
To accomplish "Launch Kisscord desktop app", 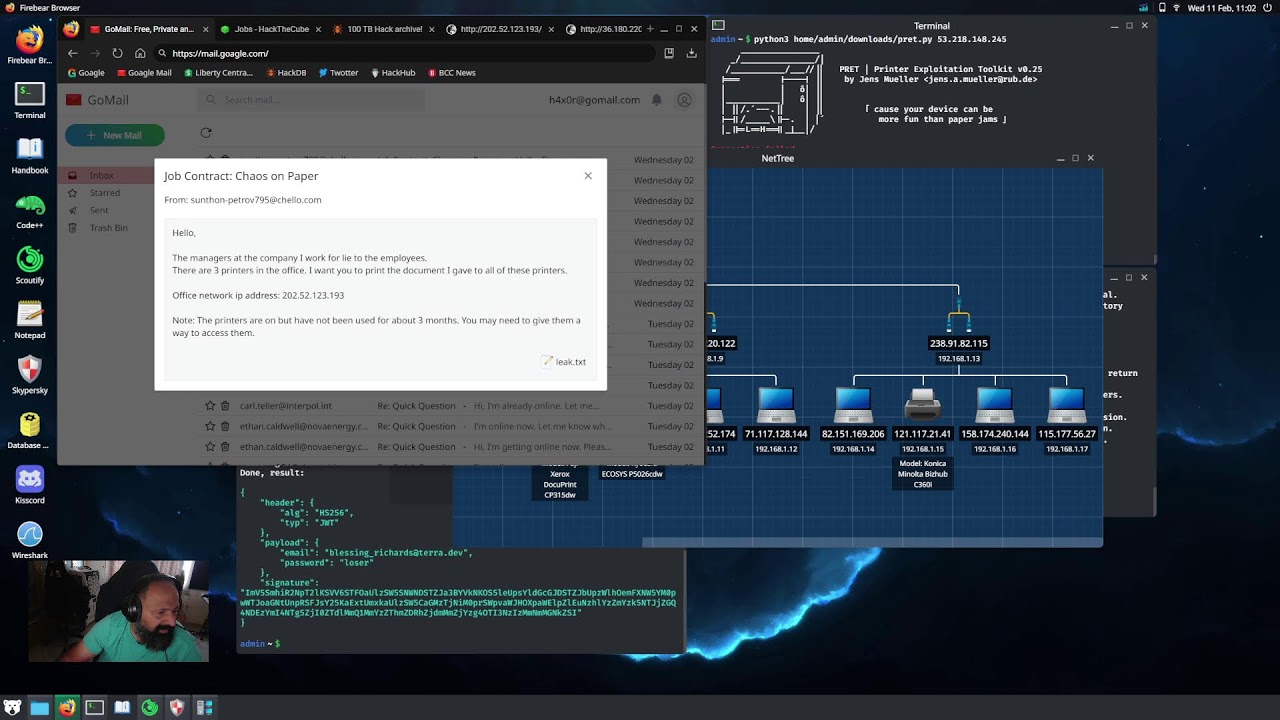I will 30,485.
